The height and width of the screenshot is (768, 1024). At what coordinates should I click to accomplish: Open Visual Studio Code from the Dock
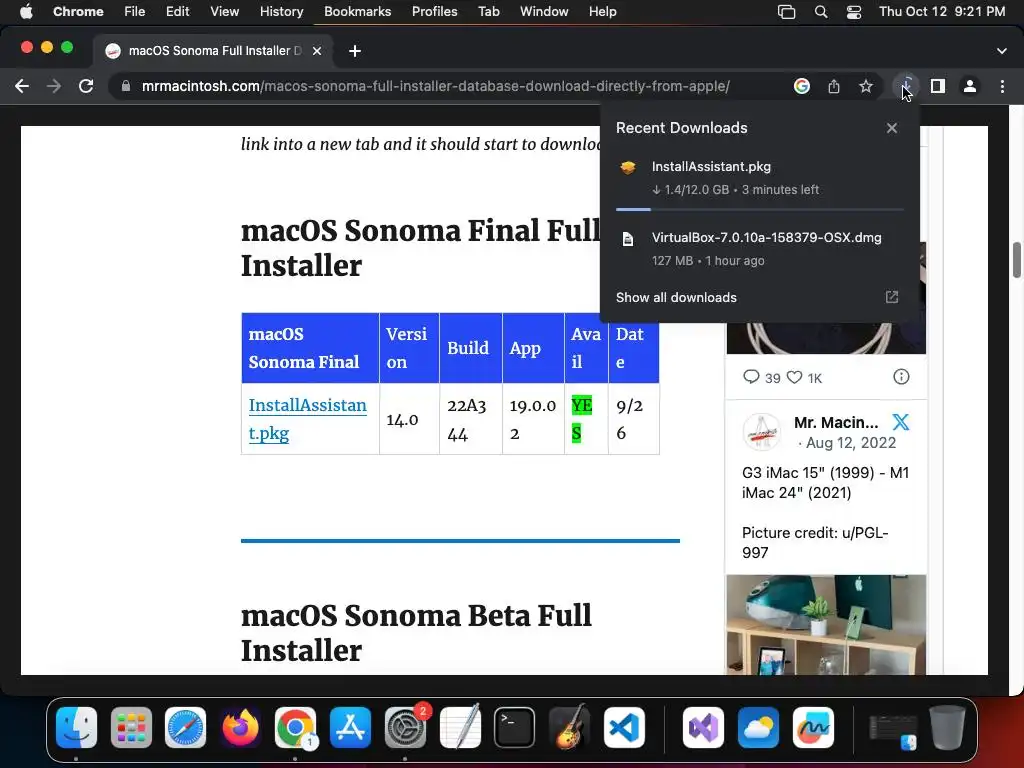[624, 727]
